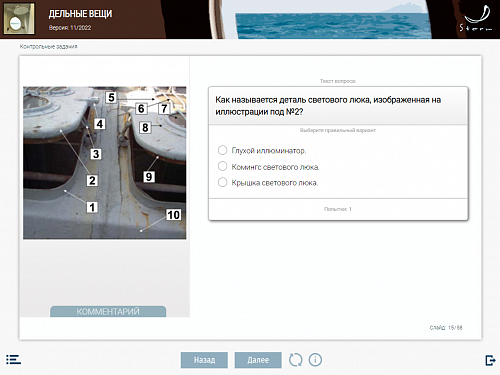Click label number 10 on the photo
Screen dimensions: 500x375
pyautogui.click(x=173, y=215)
